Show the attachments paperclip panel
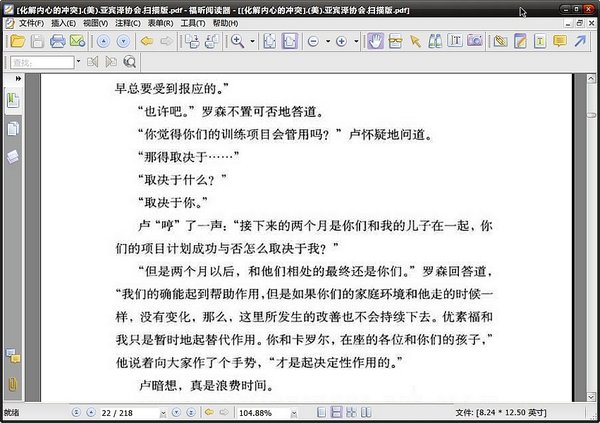600x423 pixels. pyautogui.click(x=13, y=384)
